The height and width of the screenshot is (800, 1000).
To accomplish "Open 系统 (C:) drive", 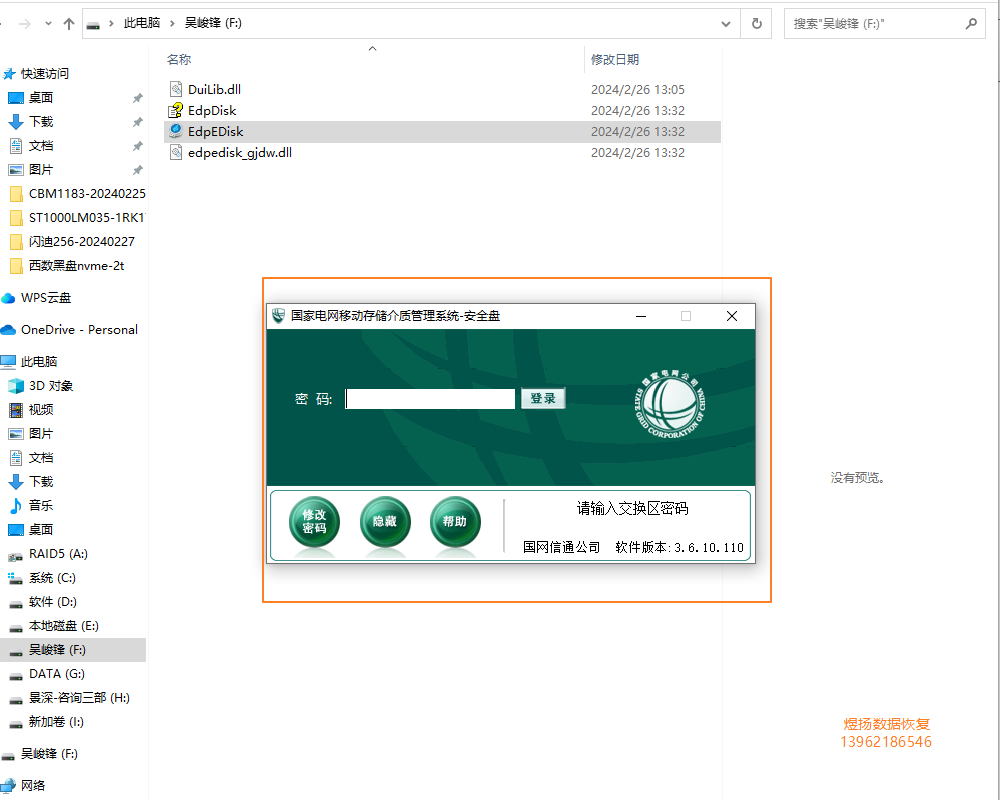I will 52,578.
